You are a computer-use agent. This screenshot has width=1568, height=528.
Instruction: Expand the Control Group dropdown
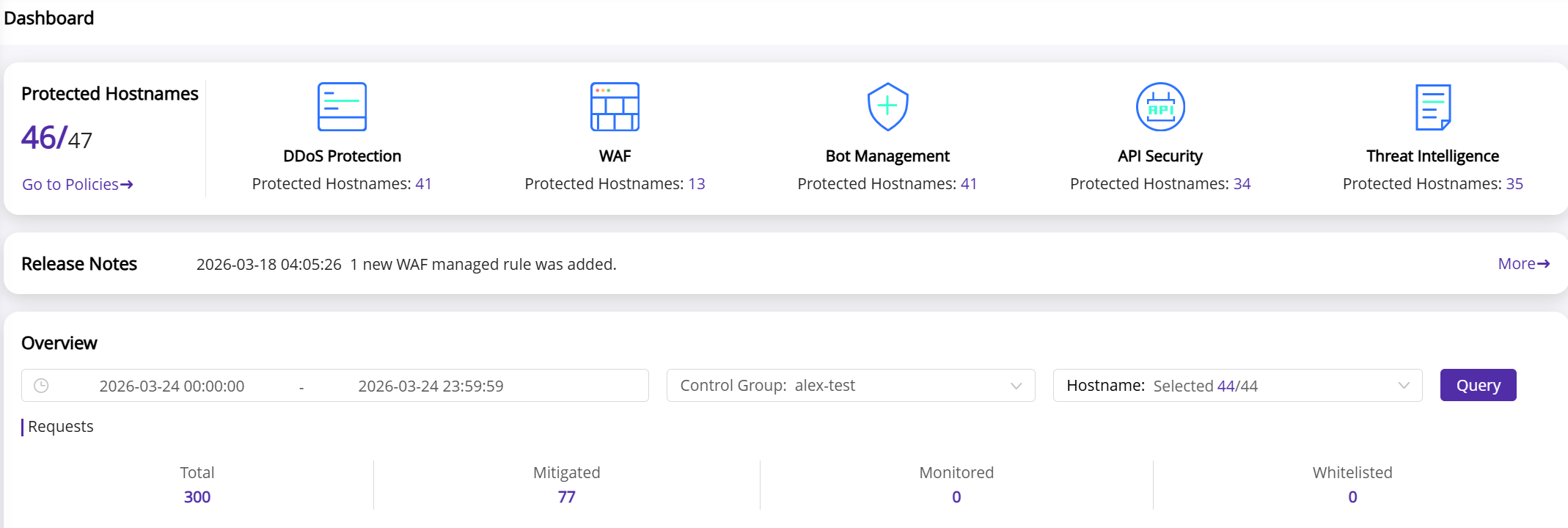(x=851, y=385)
